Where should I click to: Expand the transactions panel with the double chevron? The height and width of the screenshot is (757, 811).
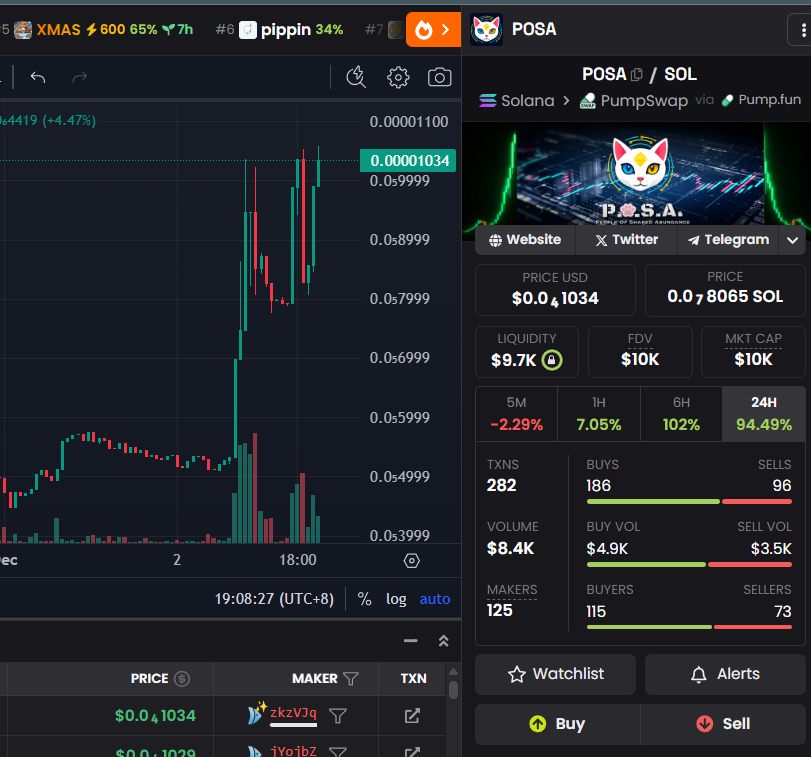pos(443,641)
